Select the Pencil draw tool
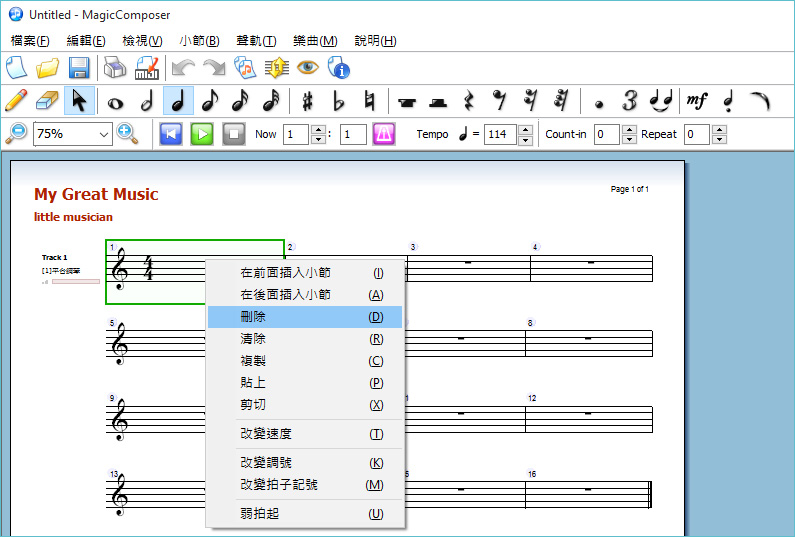Screen dimensions: 795x537 (x=16, y=101)
